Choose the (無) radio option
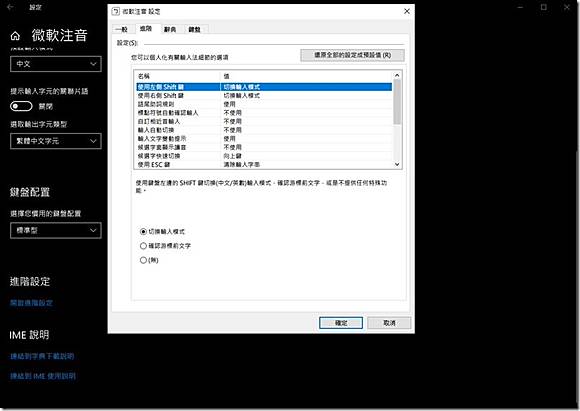This screenshot has height=411, width=580. 144,260
